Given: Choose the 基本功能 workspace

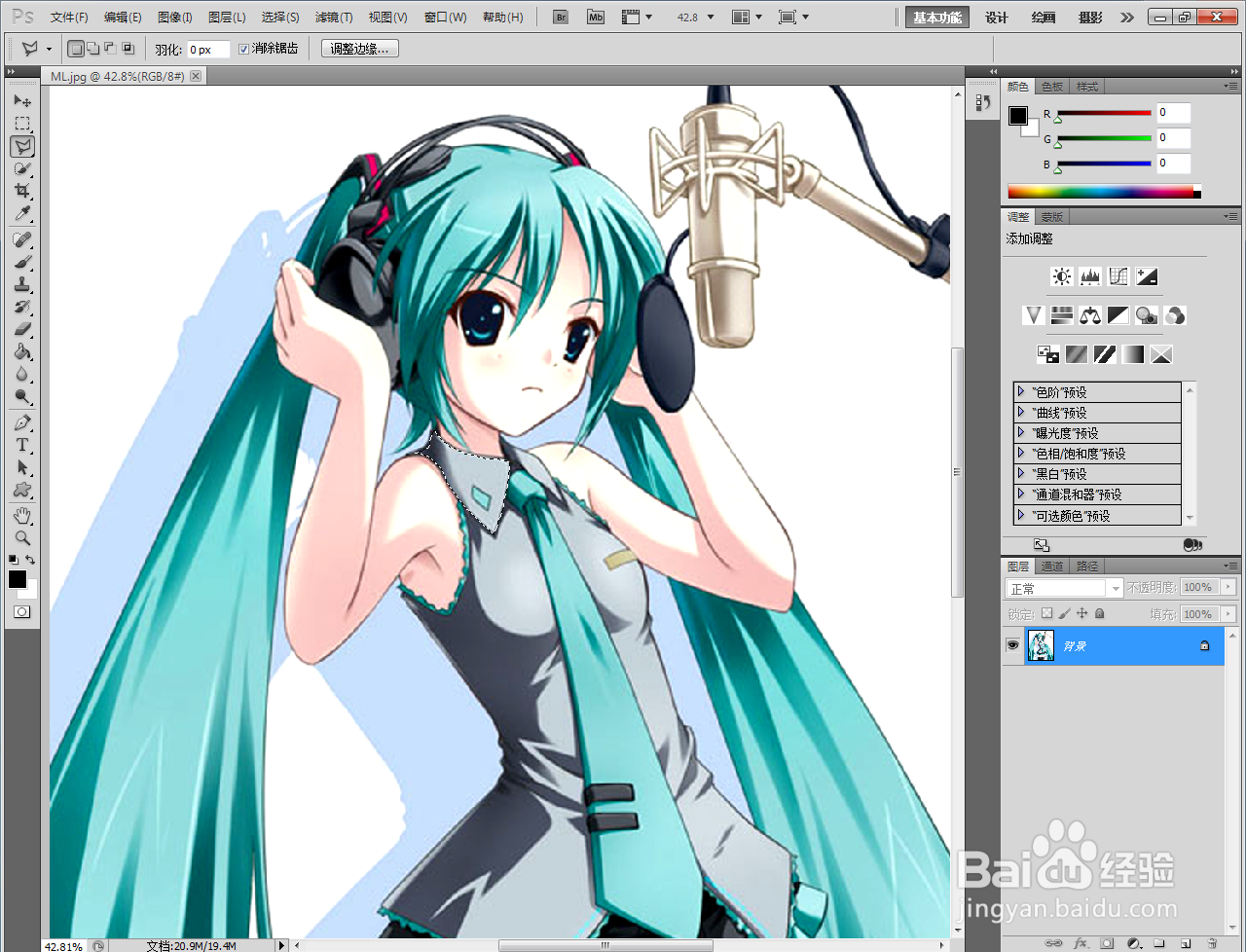Looking at the screenshot, I should tap(937, 18).
